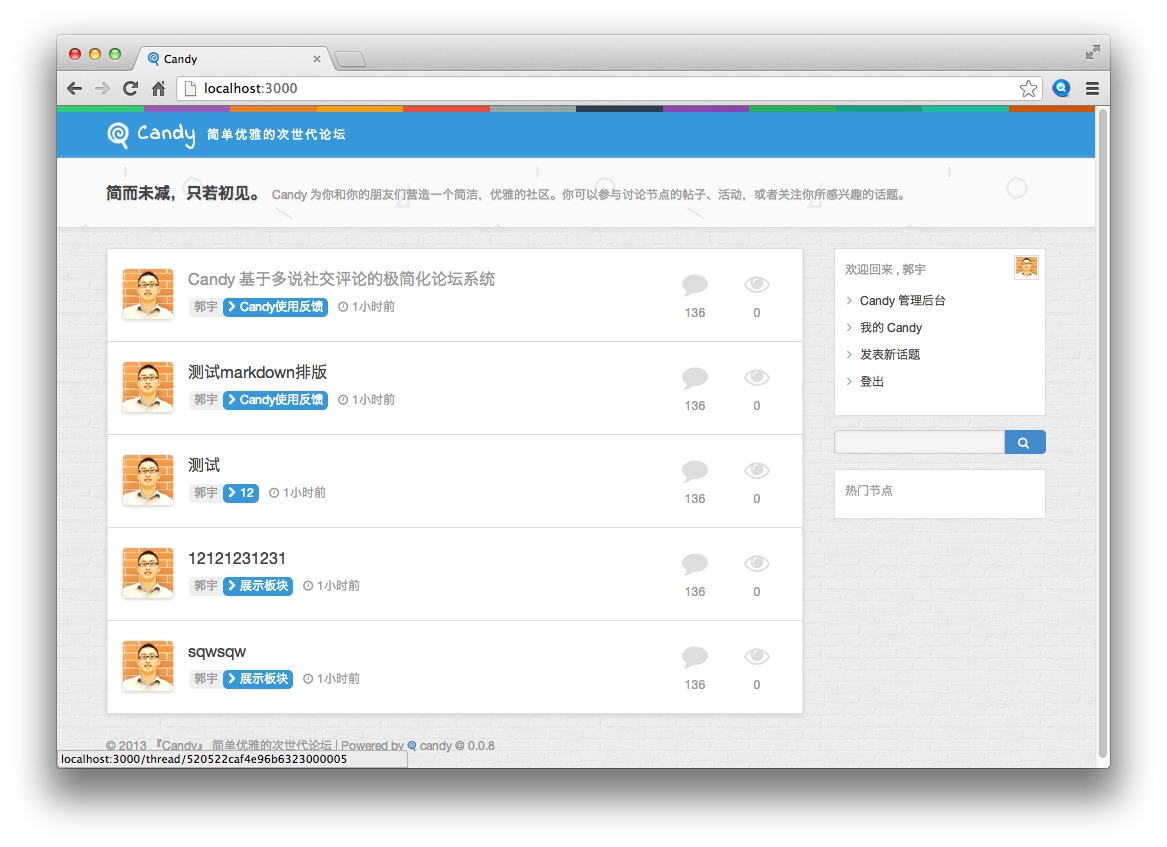
Task: Click comment bubble icon on 测试 thread
Action: (x=694, y=470)
